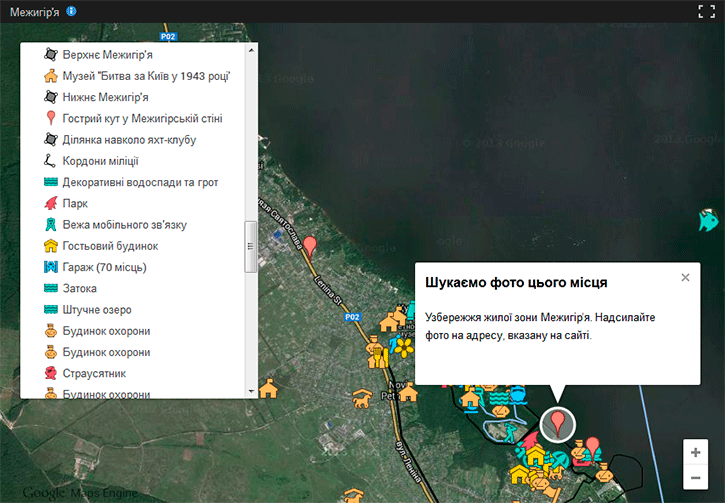
Task: Select 'Вежа мобільного зв'язку' entry
Action: point(124,225)
